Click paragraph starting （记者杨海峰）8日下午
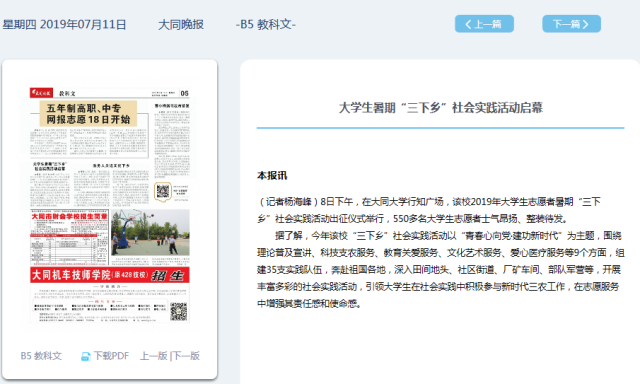Screen dimensions: 640x384 point(429,210)
